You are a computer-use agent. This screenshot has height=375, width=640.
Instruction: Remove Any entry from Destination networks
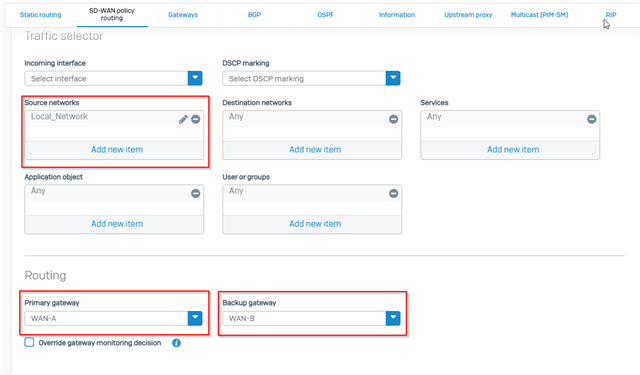[x=393, y=119]
